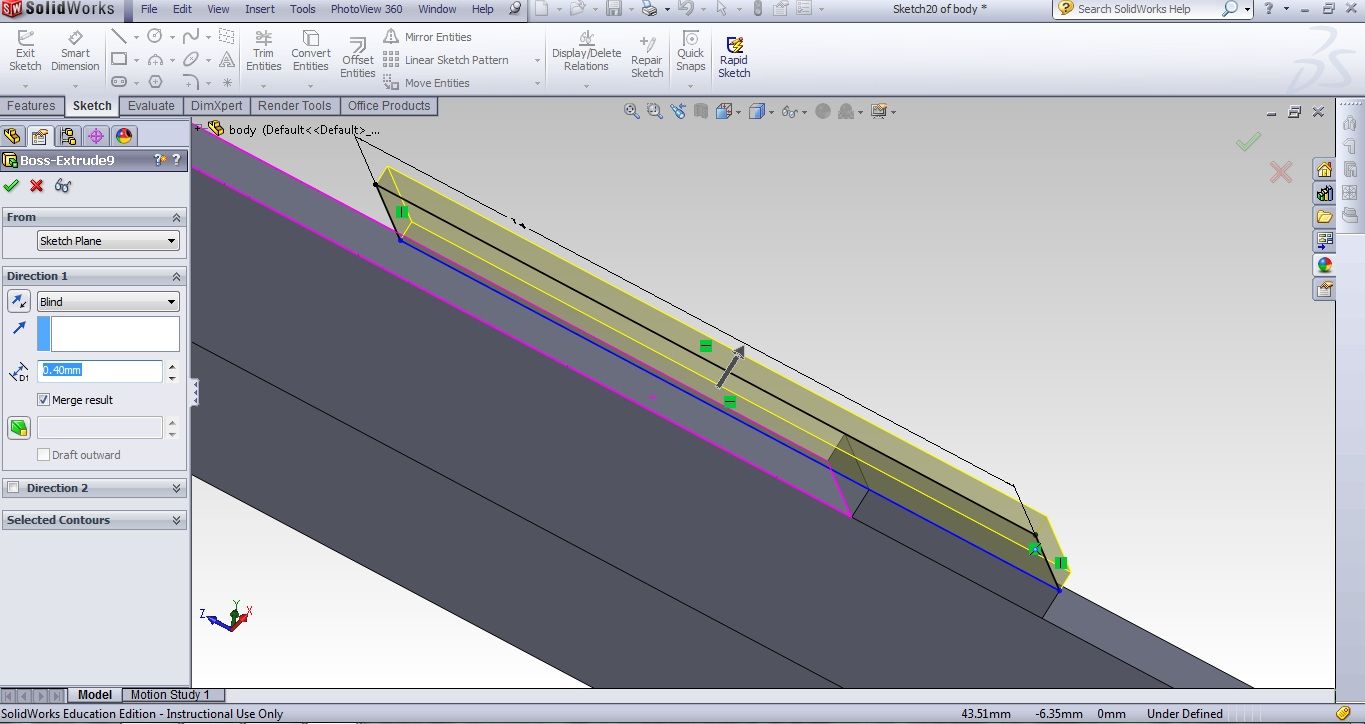Toggle the draft on/off button
This screenshot has height=724, width=1365.
(x=18, y=428)
